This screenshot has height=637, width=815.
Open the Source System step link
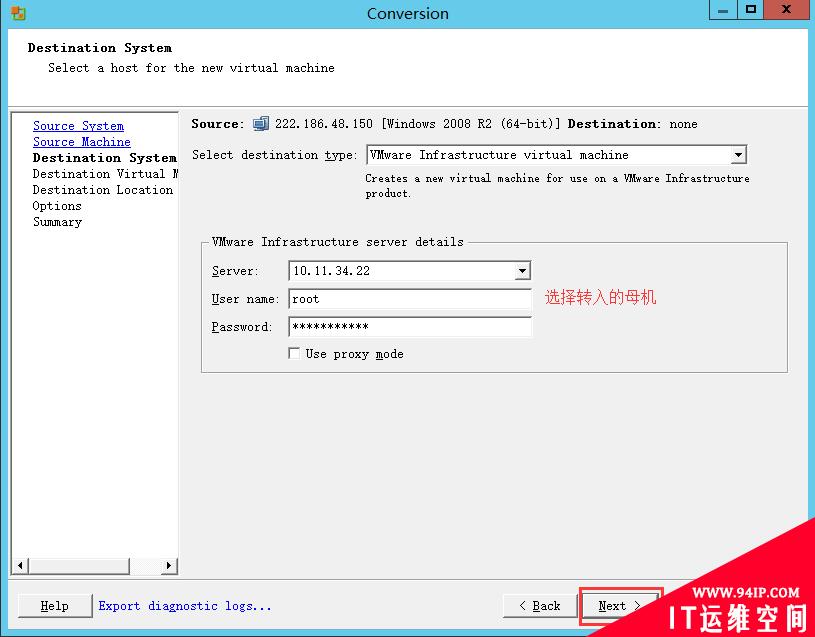coord(78,126)
